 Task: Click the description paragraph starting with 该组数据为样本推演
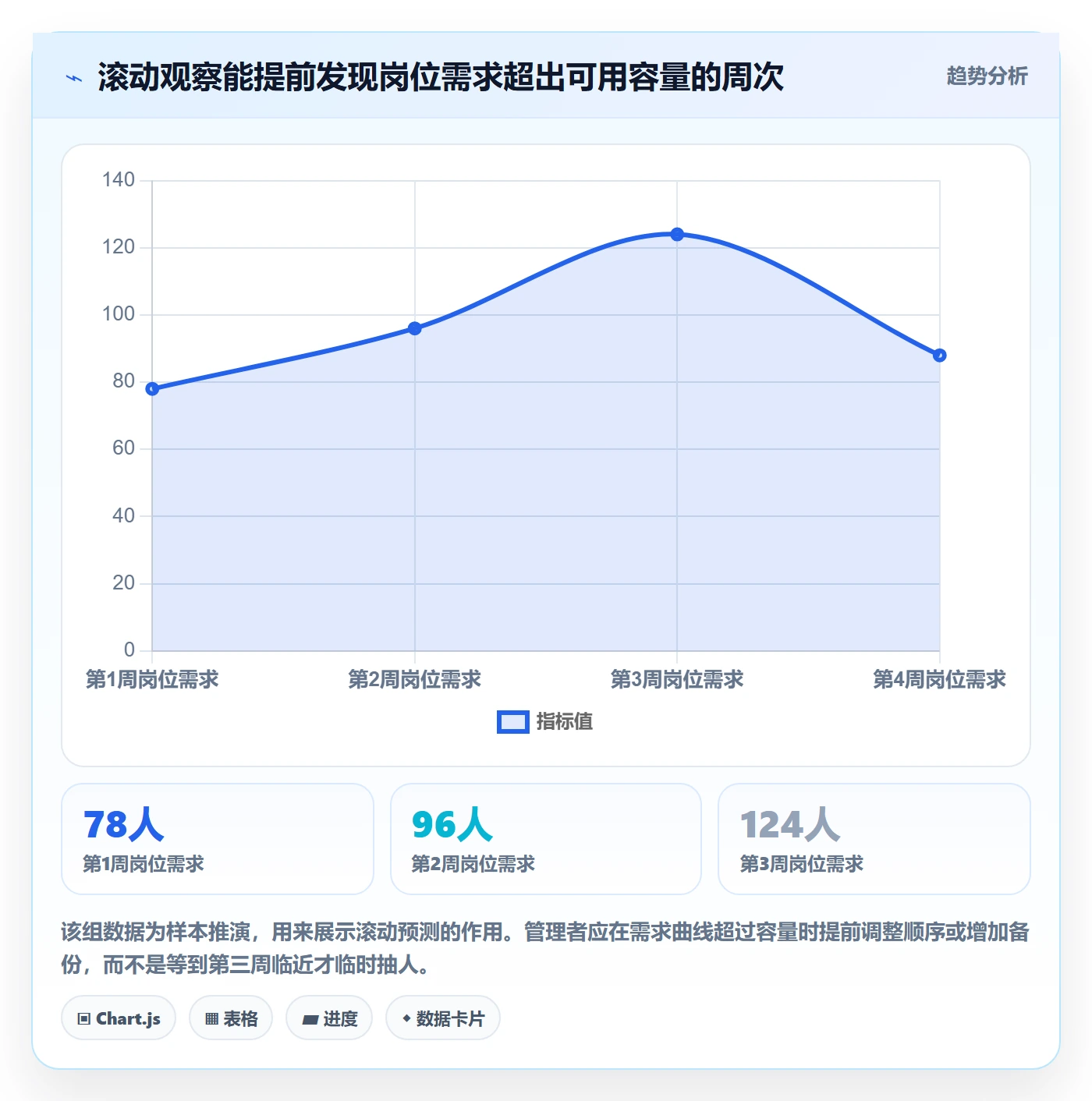(x=545, y=948)
